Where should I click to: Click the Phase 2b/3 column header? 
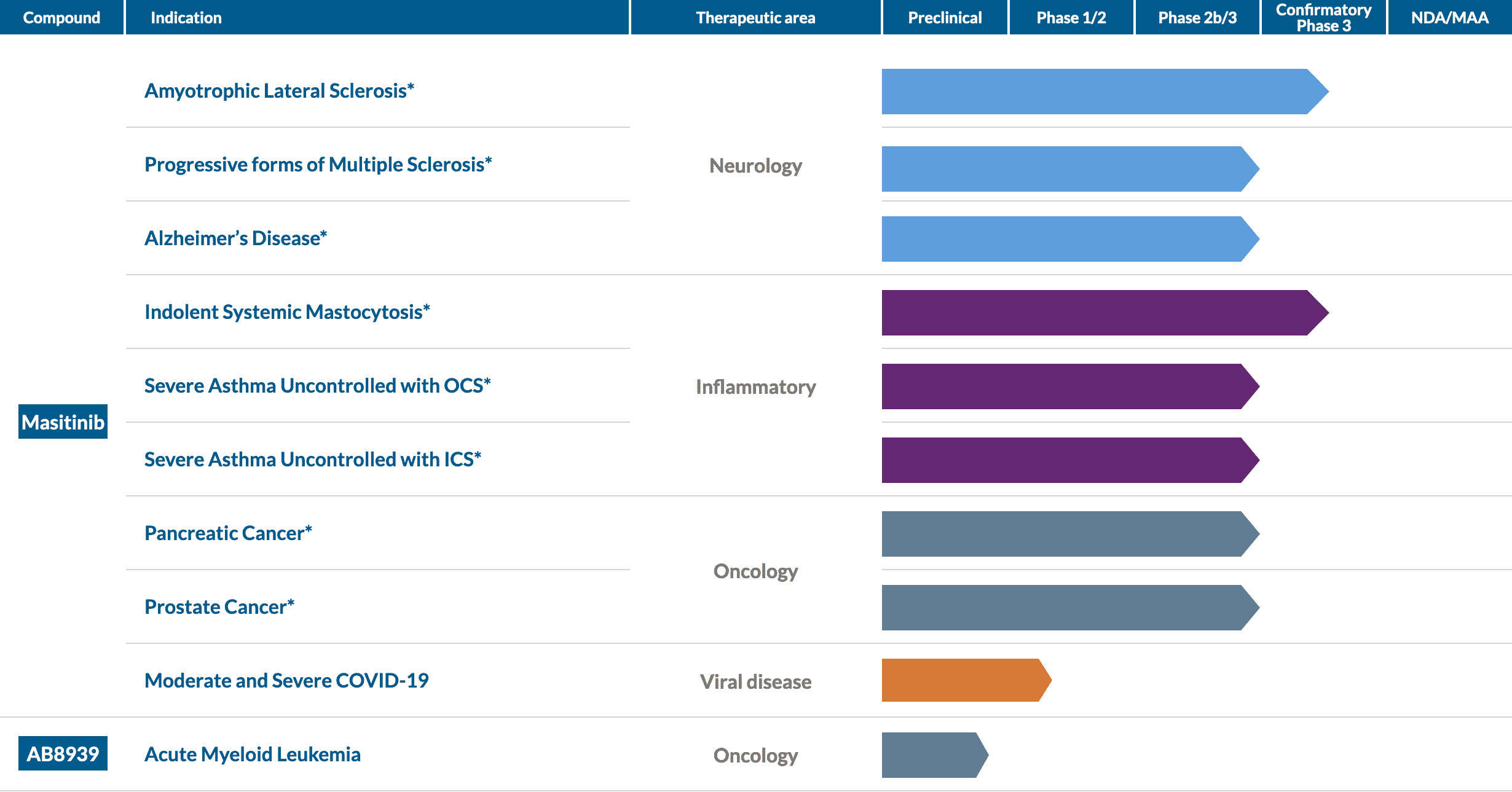1197,17
